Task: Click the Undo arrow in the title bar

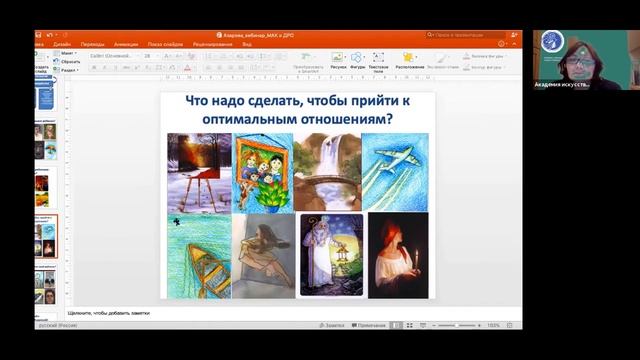Action: [49, 35]
